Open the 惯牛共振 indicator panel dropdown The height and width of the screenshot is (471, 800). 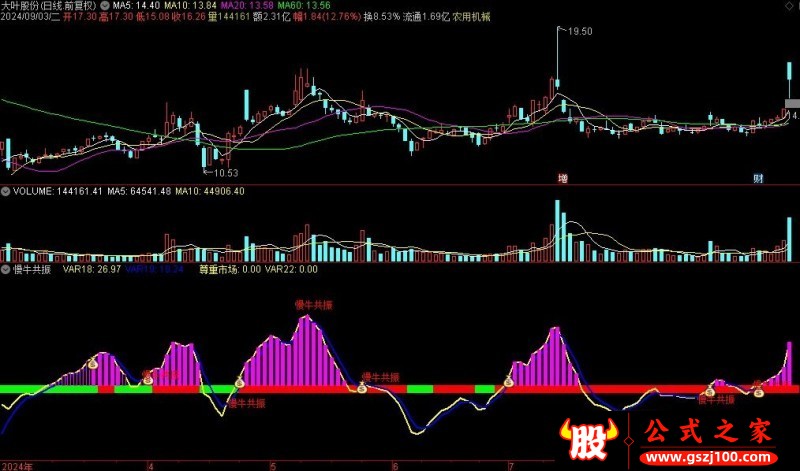point(6,269)
